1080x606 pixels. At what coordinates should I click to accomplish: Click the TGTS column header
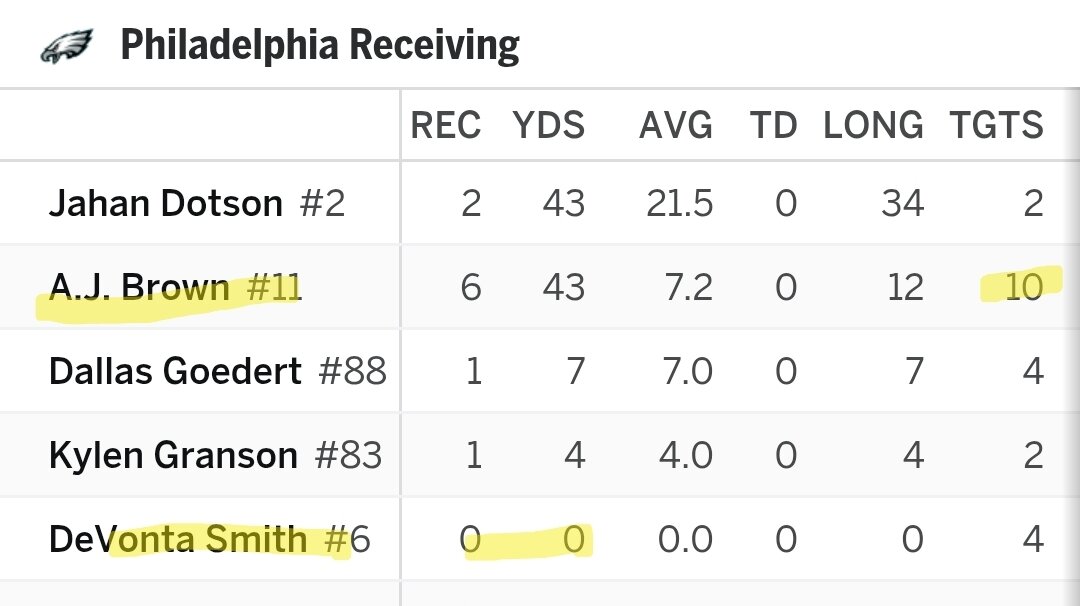[997, 126]
